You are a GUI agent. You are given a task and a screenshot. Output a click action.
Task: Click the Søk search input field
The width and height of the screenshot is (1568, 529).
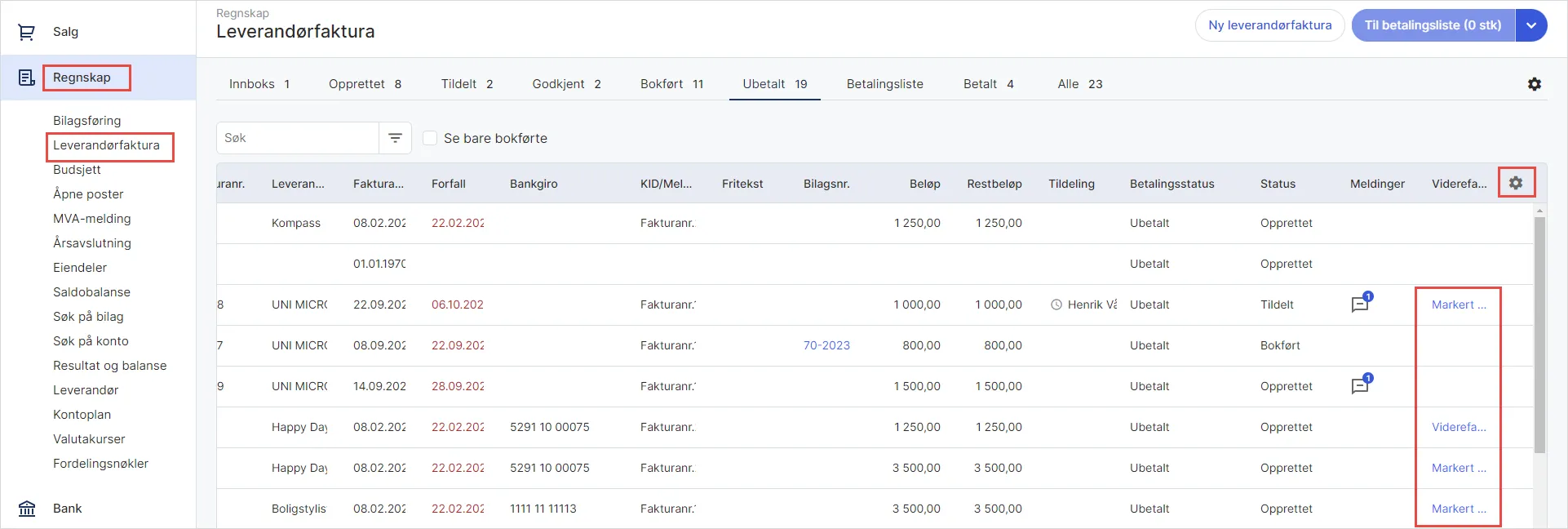pos(298,138)
